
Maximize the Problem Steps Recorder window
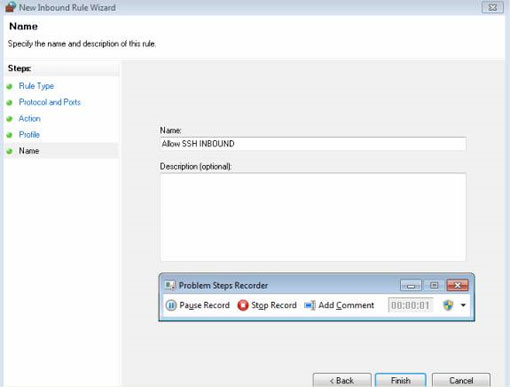(x=434, y=285)
